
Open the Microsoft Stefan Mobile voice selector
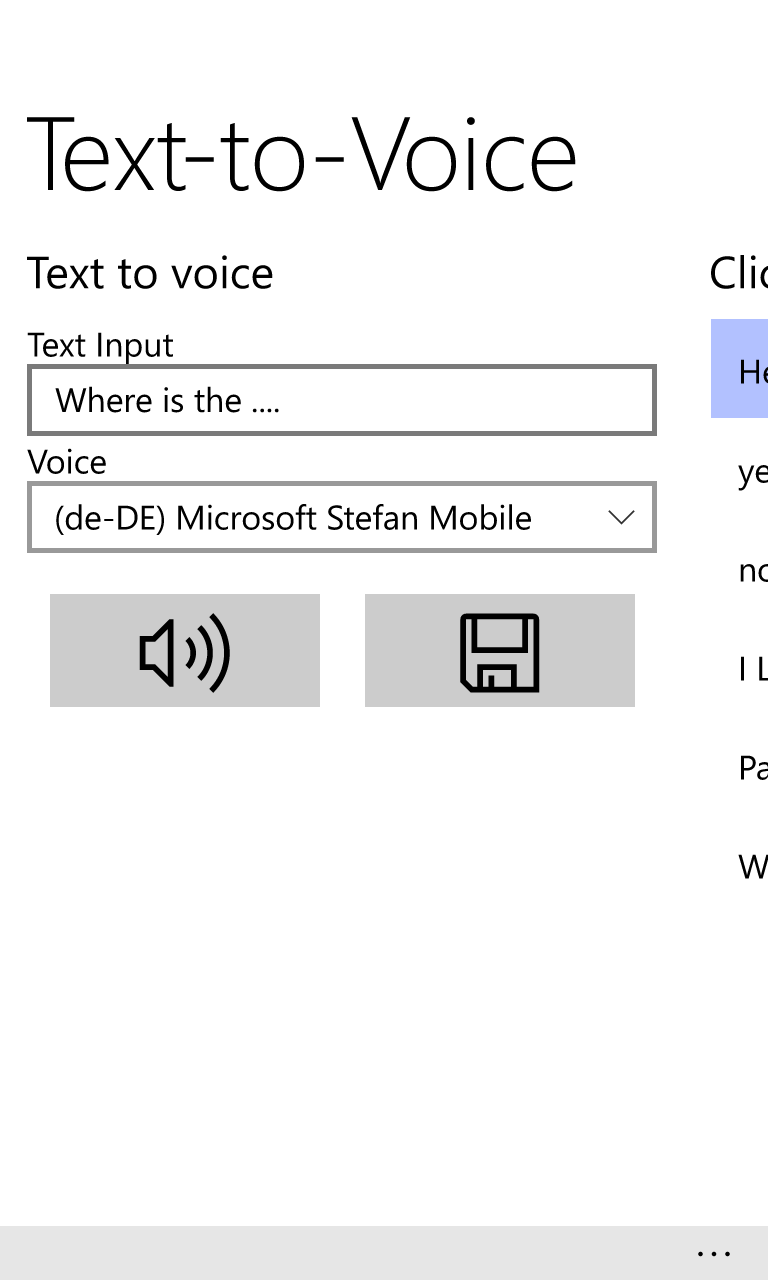pos(340,518)
